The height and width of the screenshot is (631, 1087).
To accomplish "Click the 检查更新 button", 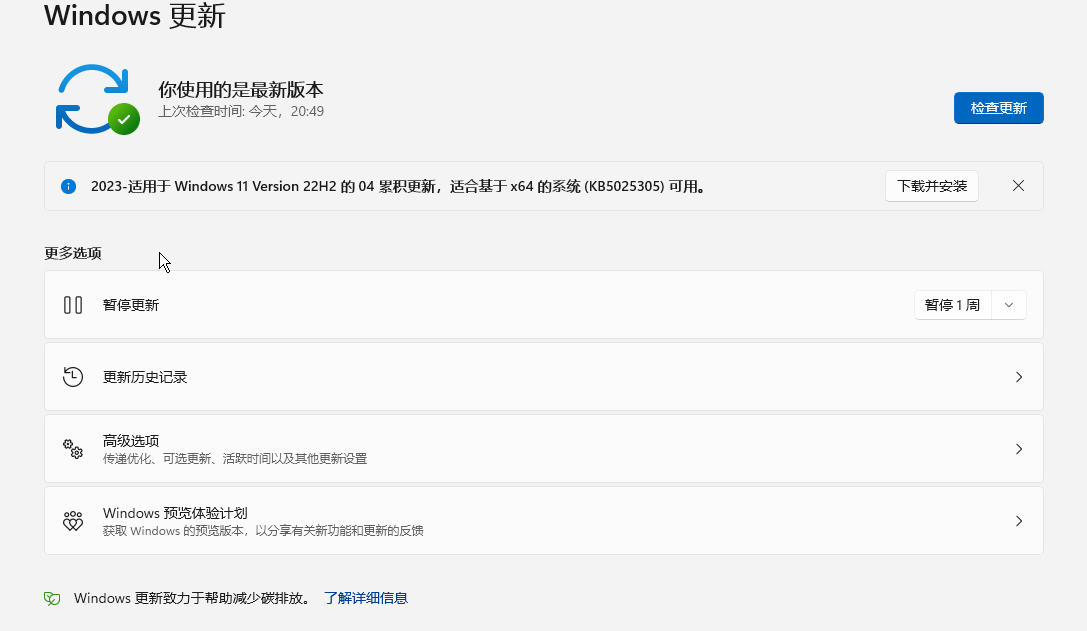I will pos(998,108).
